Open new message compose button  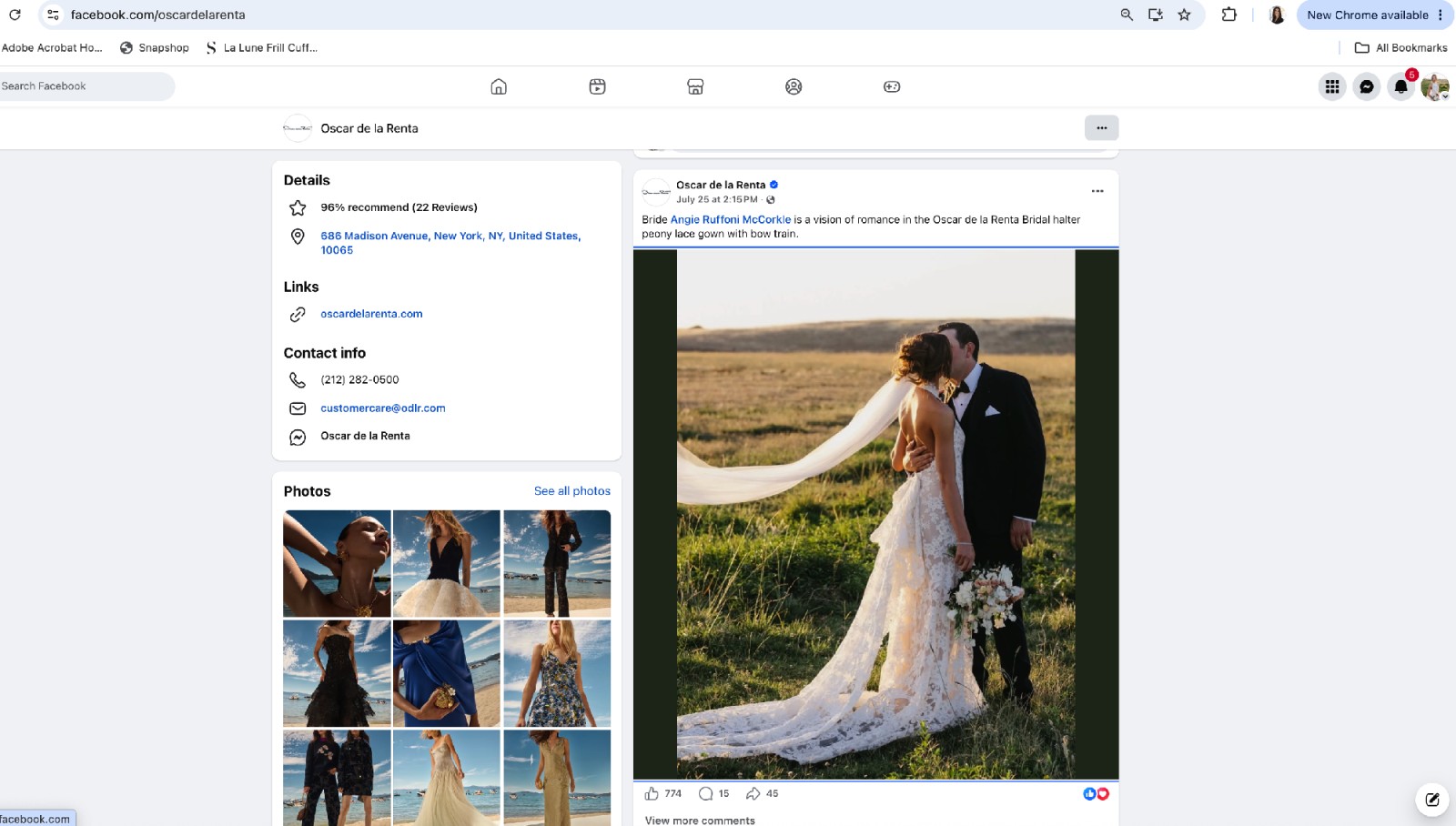click(1432, 800)
